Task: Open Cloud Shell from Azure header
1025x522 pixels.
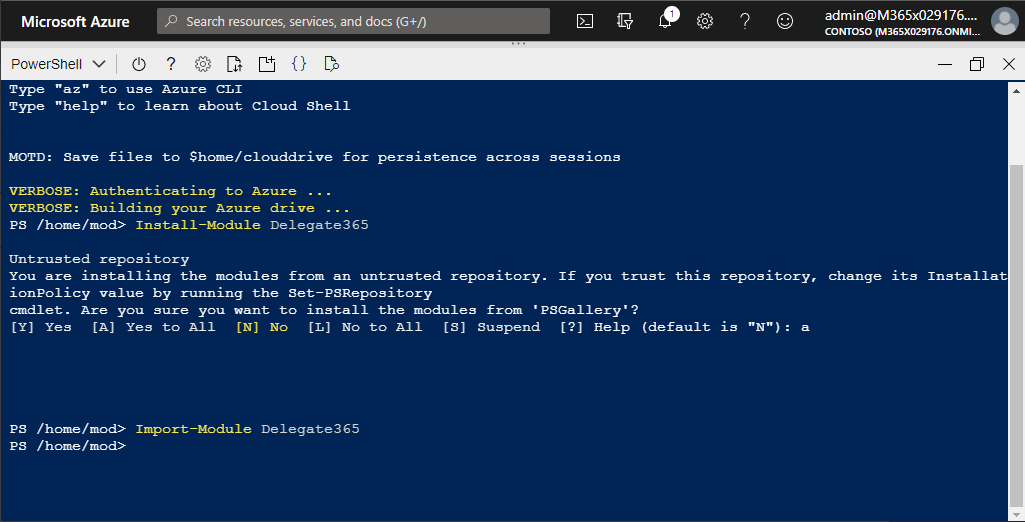Action: pos(586,21)
